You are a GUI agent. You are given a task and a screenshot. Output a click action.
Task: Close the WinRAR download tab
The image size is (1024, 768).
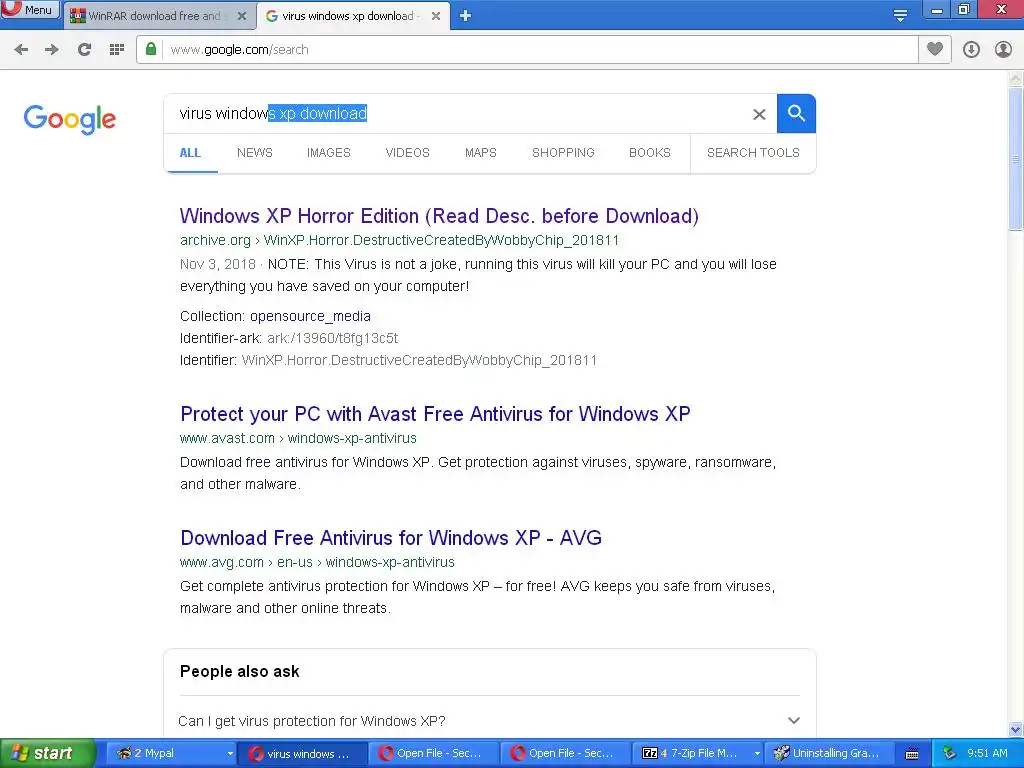pos(242,16)
